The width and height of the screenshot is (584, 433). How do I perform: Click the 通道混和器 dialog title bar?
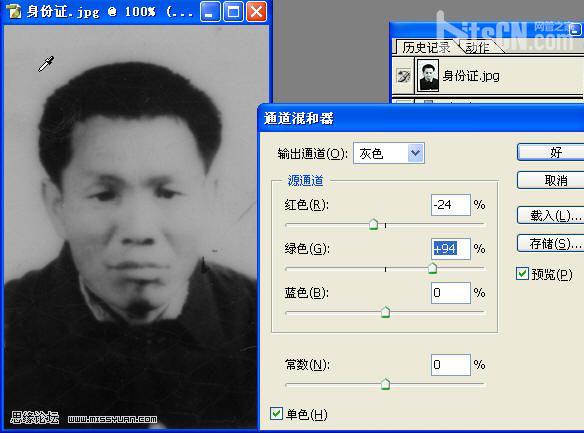pos(421,118)
